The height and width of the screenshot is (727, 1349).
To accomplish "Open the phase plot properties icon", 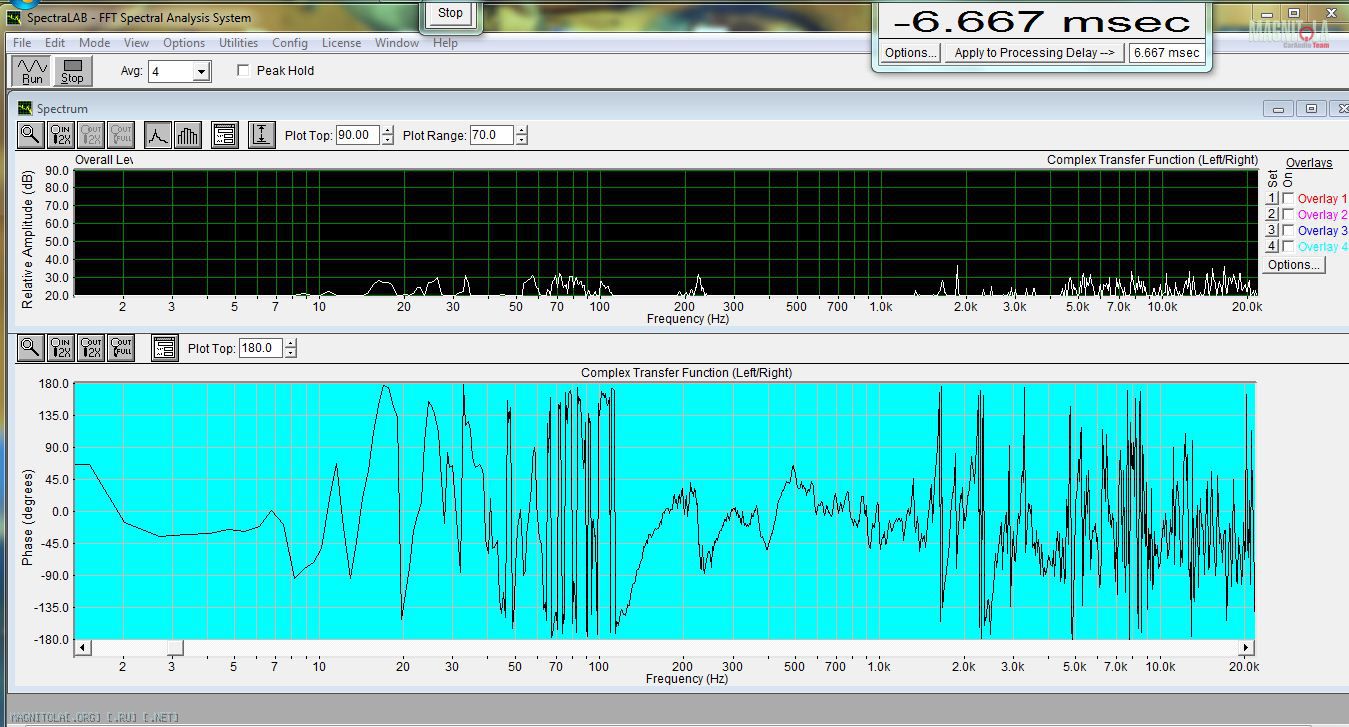I will pyautogui.click(x=165, y=348).
